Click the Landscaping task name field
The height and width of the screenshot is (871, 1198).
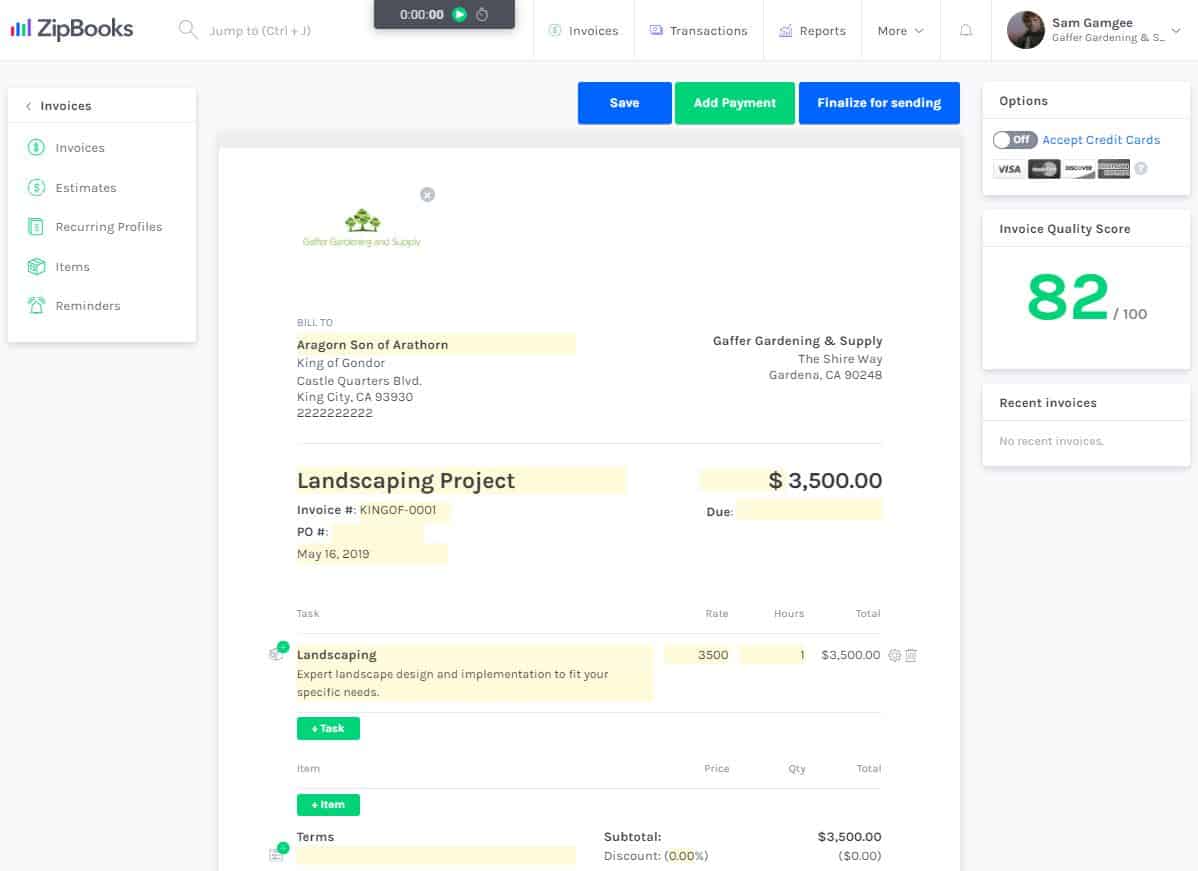coord(474,655)
